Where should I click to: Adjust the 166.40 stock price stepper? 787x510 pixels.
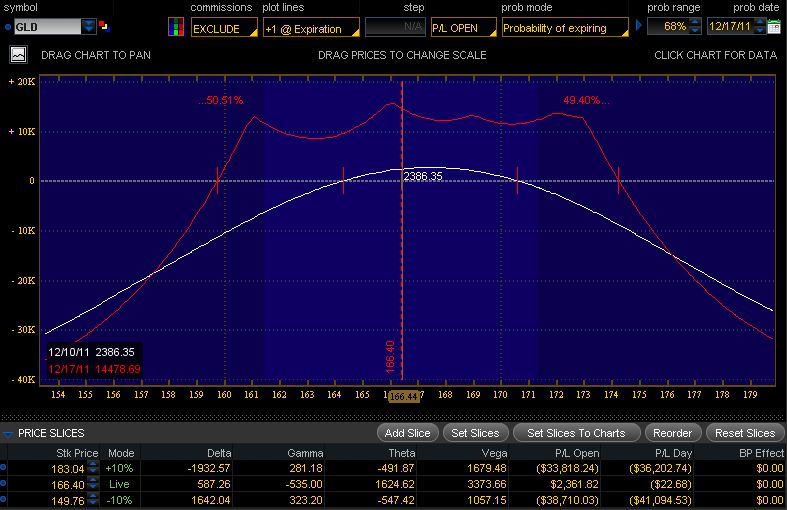click(93, 483)
